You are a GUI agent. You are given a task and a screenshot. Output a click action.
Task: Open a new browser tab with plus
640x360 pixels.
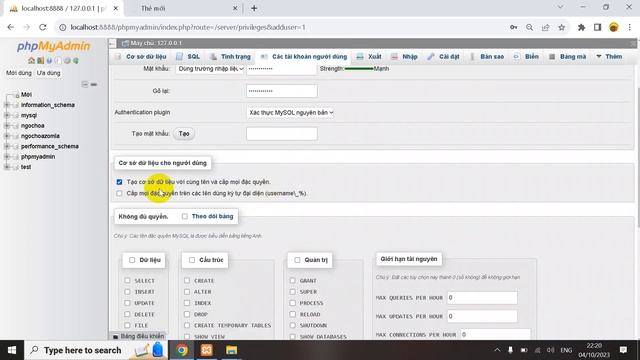pos(254,8)
